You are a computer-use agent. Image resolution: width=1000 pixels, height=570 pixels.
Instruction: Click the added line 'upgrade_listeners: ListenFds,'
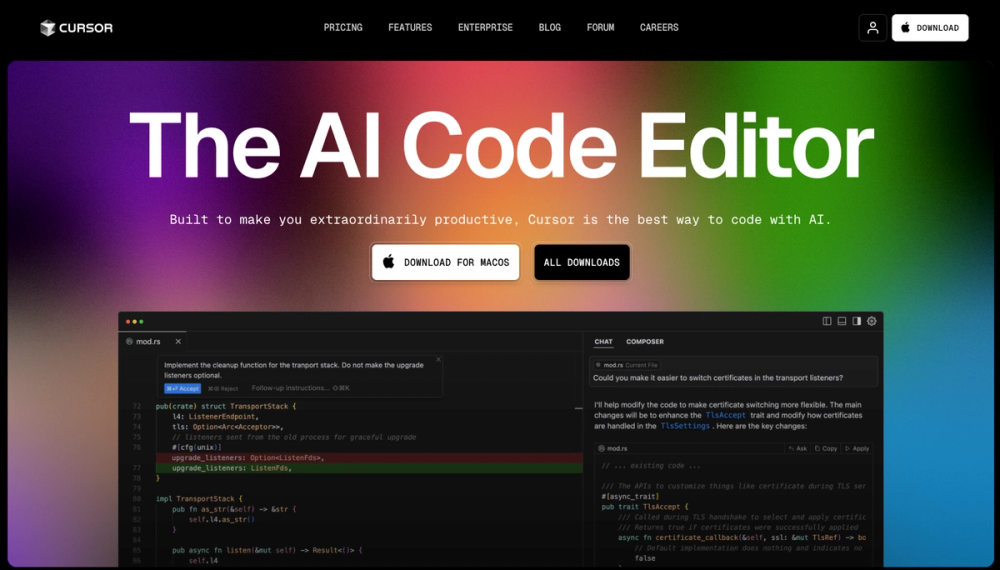click(369, 468)
